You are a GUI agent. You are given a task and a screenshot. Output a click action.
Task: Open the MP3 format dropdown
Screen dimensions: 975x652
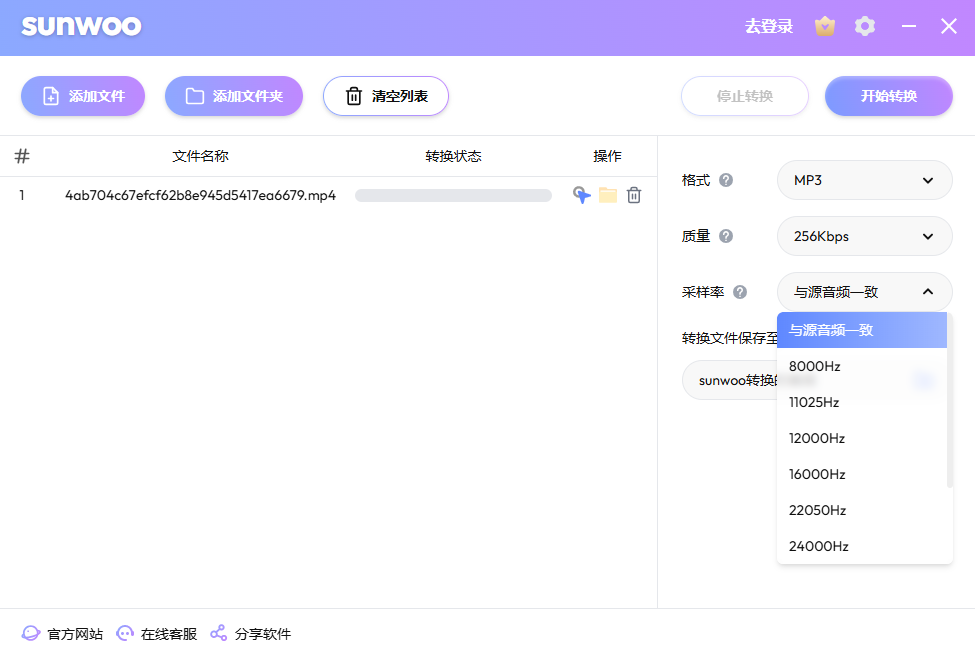coord(864,180)
